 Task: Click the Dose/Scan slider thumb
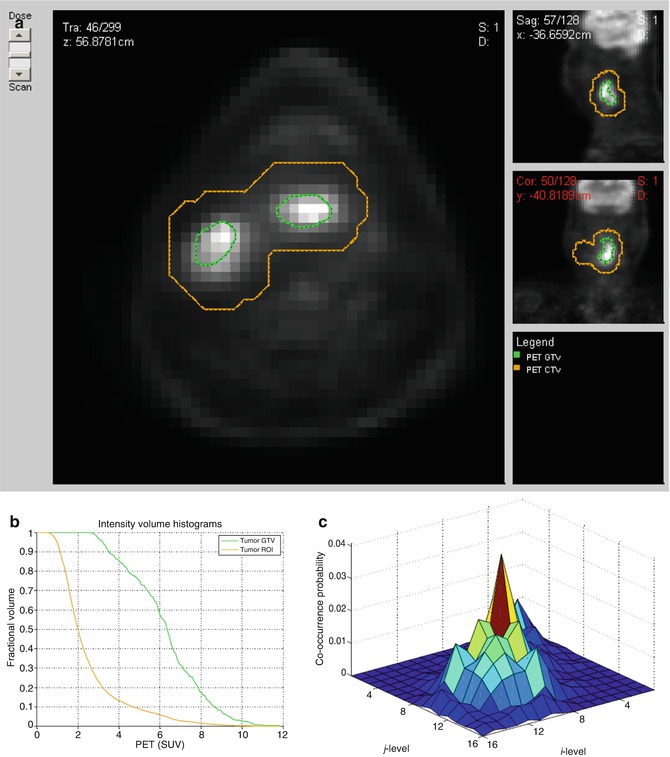[20, 53]
